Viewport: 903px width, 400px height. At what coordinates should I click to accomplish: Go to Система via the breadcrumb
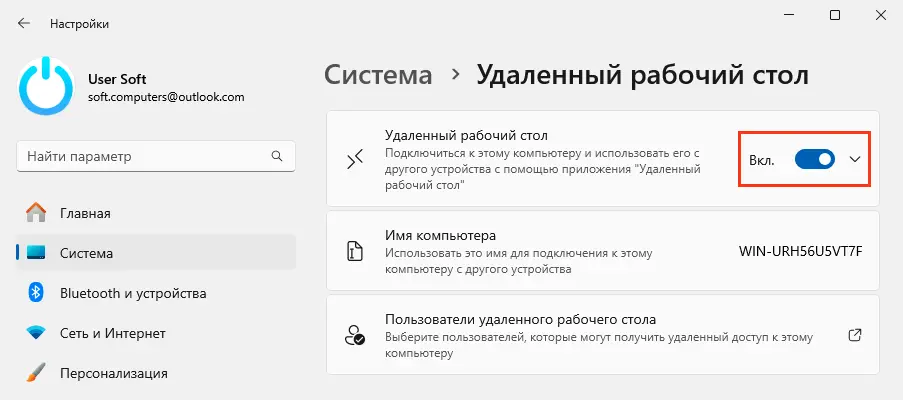pos(379,75)
